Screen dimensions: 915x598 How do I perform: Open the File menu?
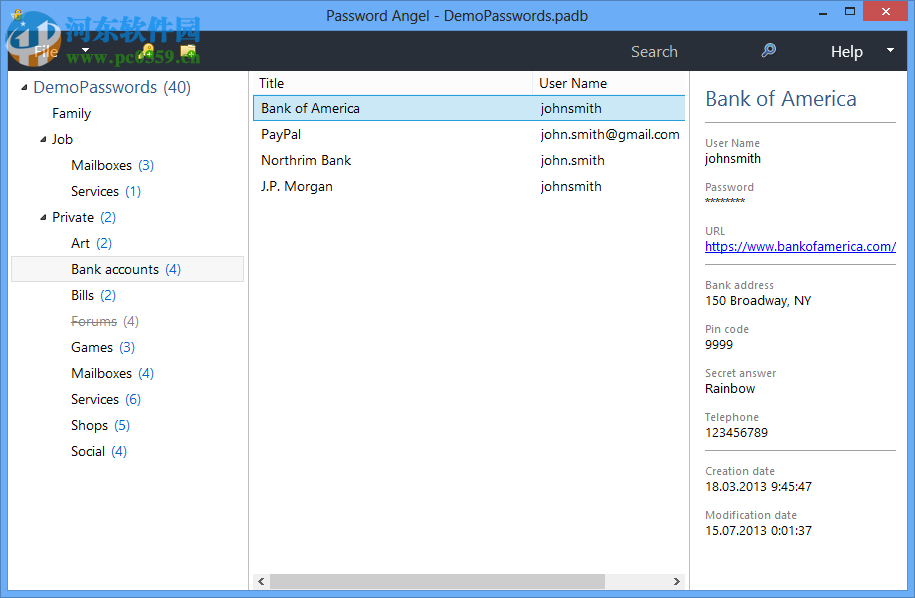pyautogui.click(x=46, y=50)
